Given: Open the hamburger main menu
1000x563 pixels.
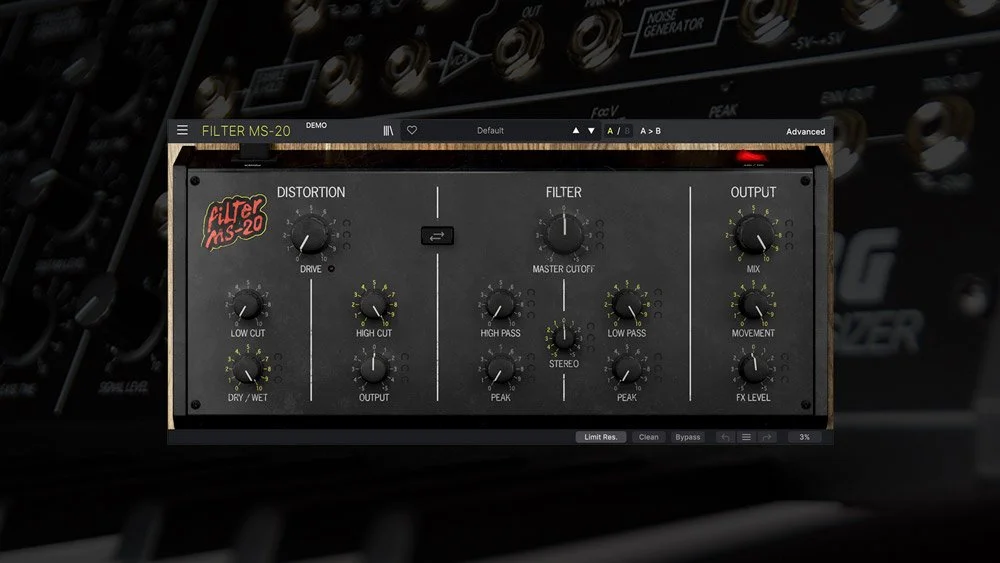Looking at the screenshot, I should click(x=182, y=130).
